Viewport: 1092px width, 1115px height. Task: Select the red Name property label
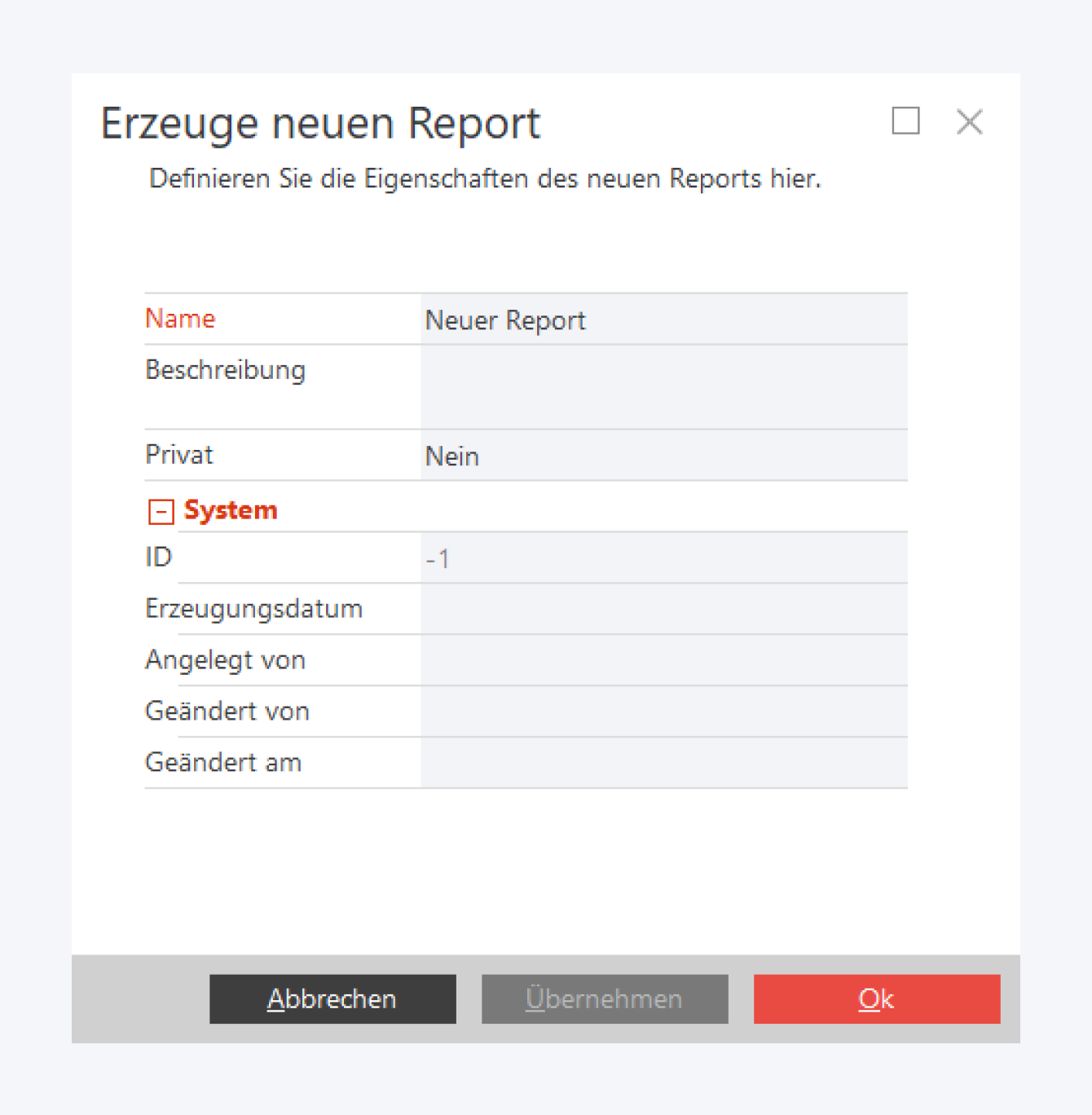(x=180, y=319)
